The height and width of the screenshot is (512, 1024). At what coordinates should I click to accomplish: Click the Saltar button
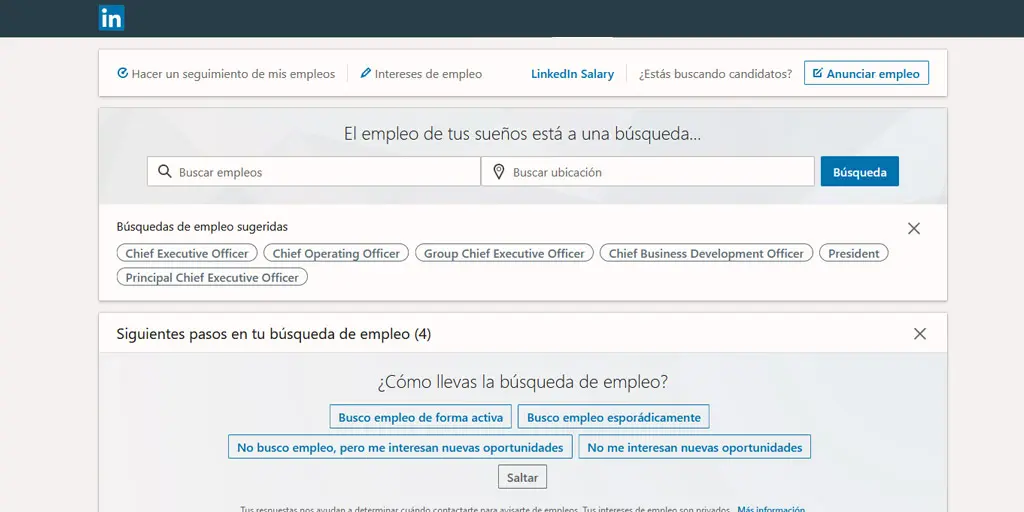pyautogui.click(x=522, y=477)
